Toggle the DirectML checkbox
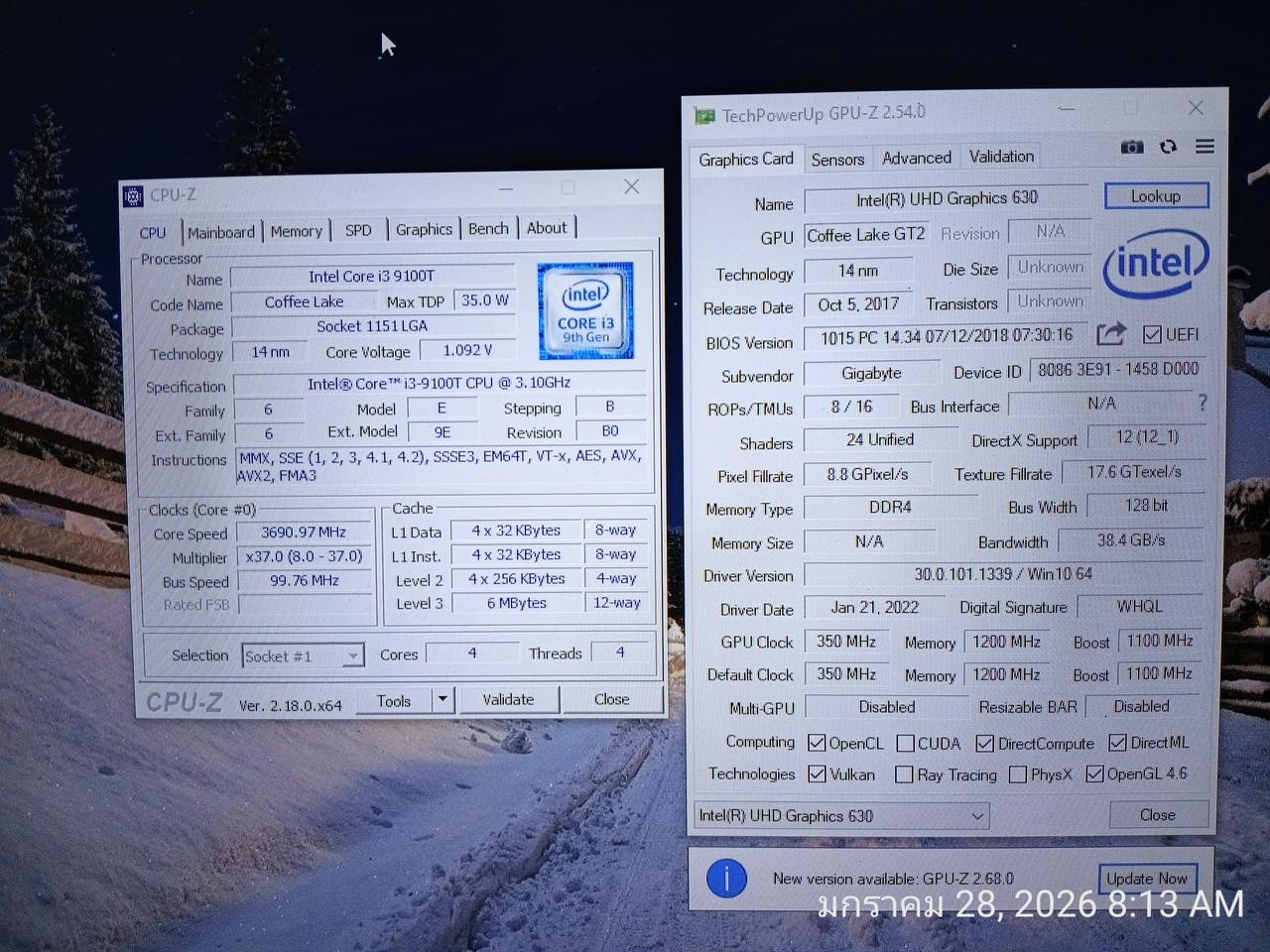 point(1117,742)
